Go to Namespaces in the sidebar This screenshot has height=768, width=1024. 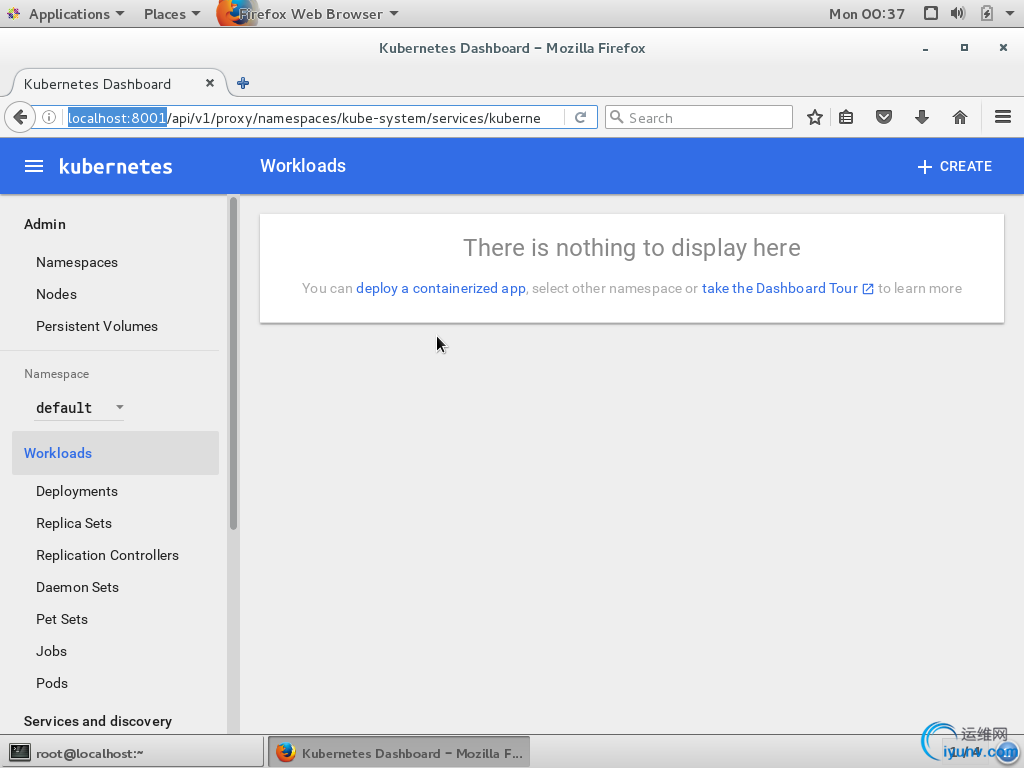[77, 263]
